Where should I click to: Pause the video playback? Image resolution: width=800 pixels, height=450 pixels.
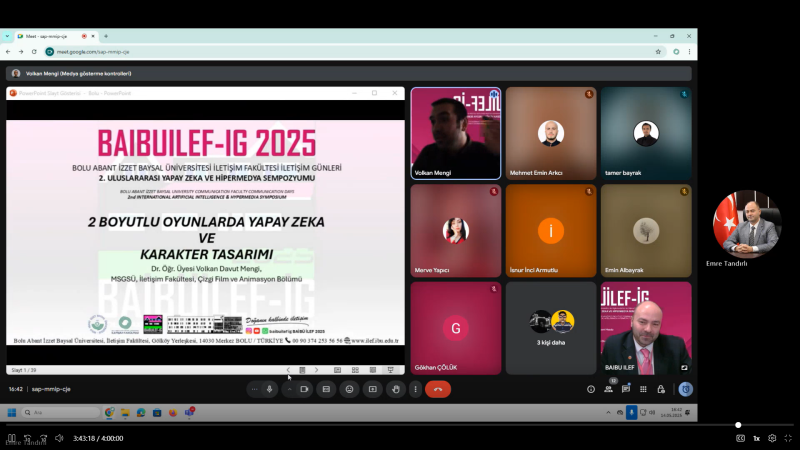11,438
